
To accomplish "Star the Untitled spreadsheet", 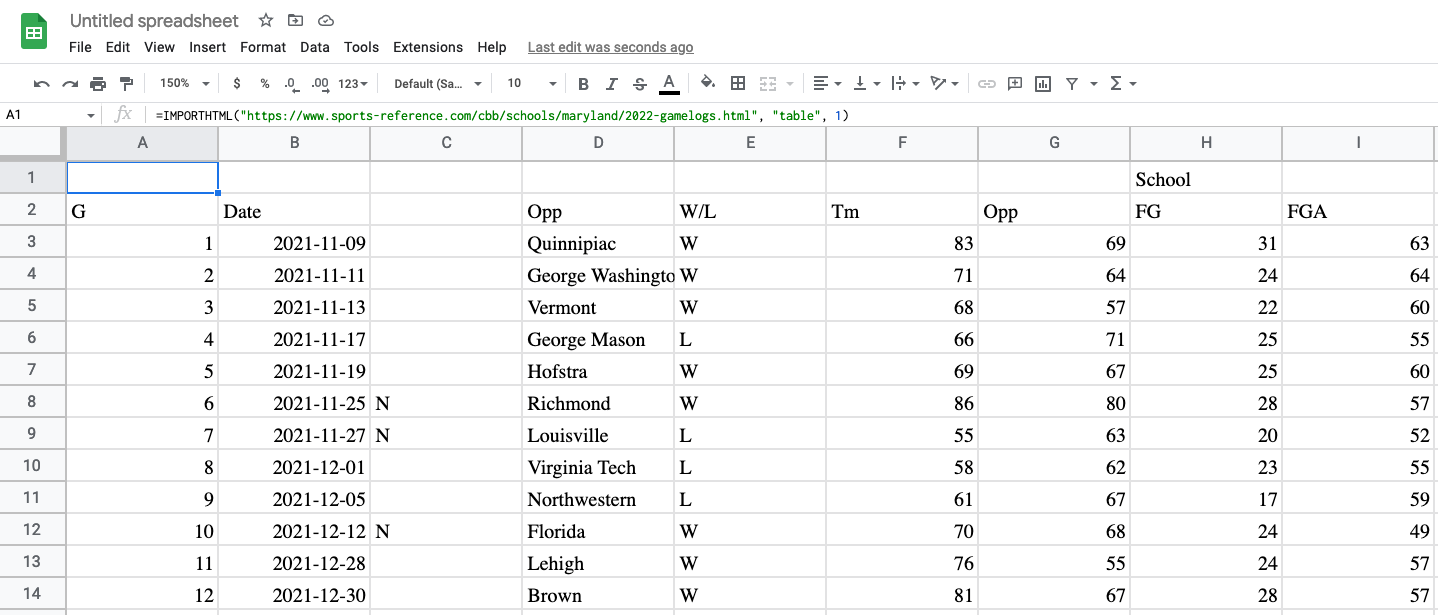I will point(264,20).
